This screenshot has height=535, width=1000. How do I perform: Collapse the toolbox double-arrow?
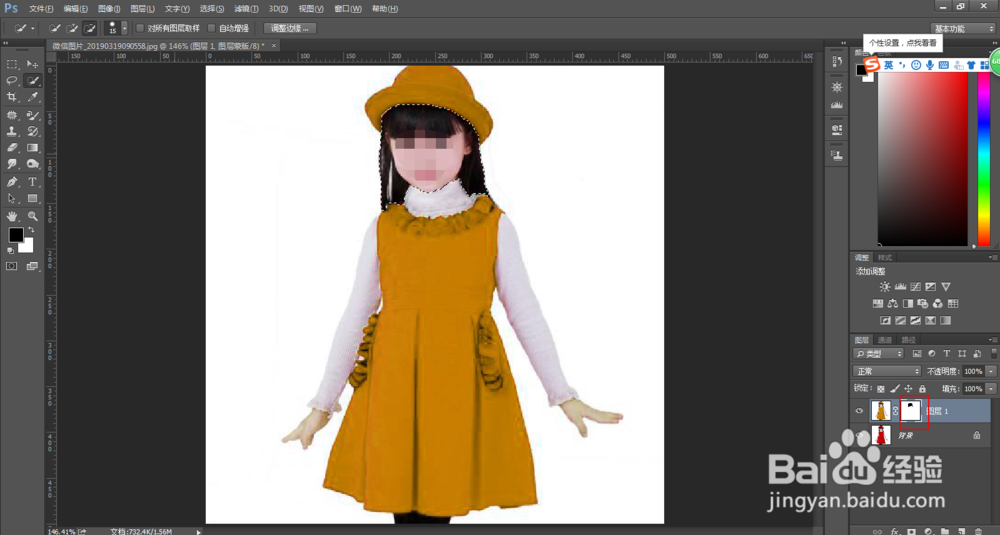(x=6, y=43)
